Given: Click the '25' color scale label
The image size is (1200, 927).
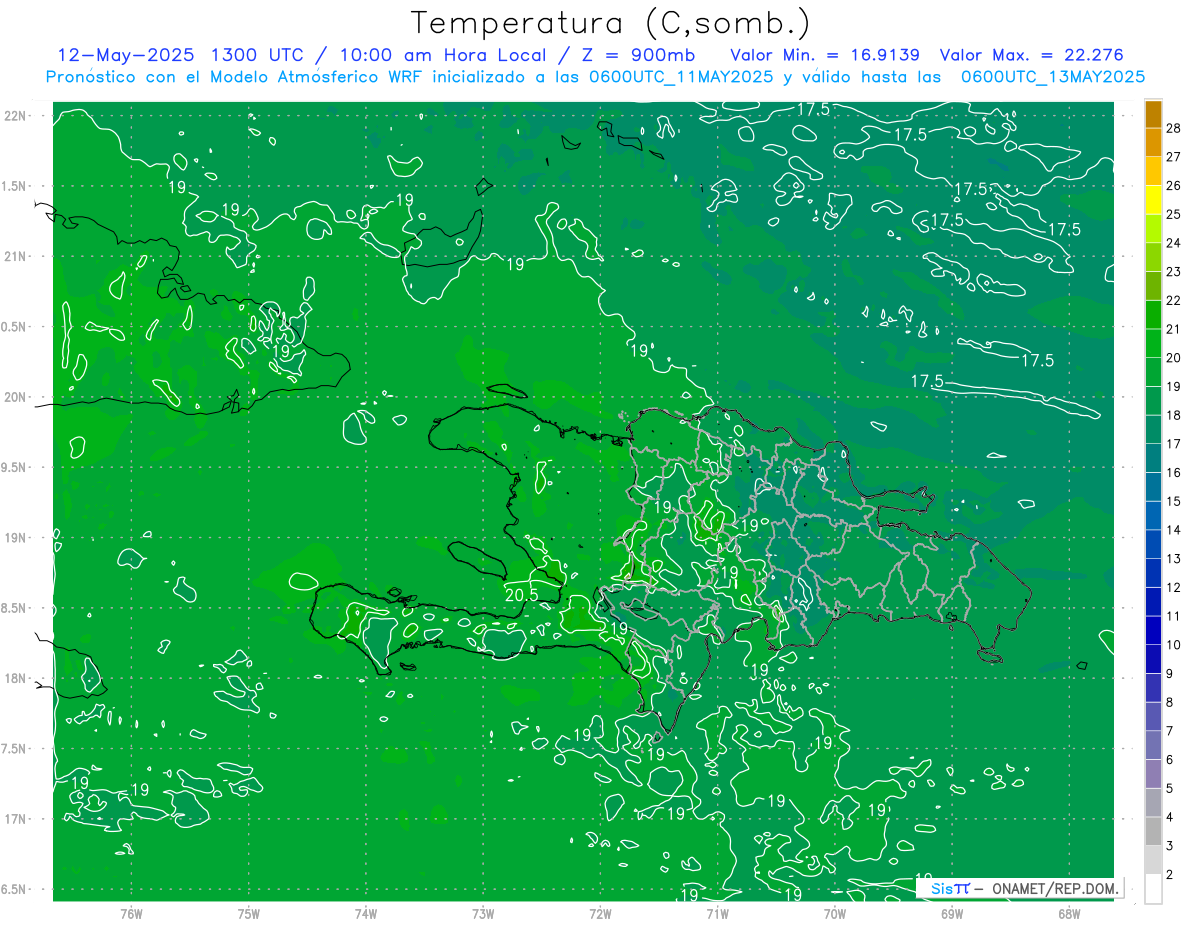Looking at the screenshot, I should (1174, 214).
